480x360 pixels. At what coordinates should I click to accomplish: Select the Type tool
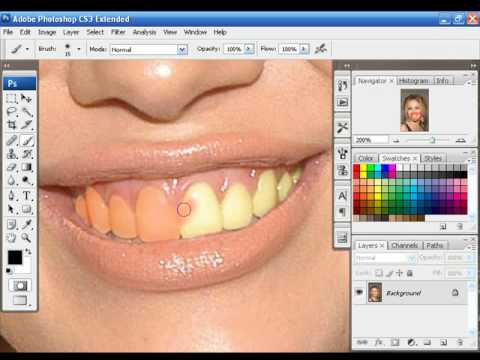tap(26, 195)
